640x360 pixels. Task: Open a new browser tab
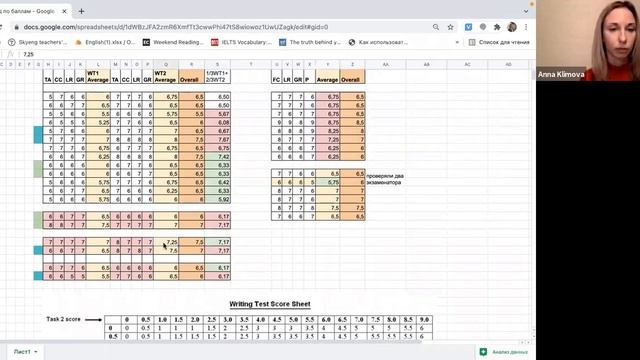pyautogui.click(x=81, y=11)
